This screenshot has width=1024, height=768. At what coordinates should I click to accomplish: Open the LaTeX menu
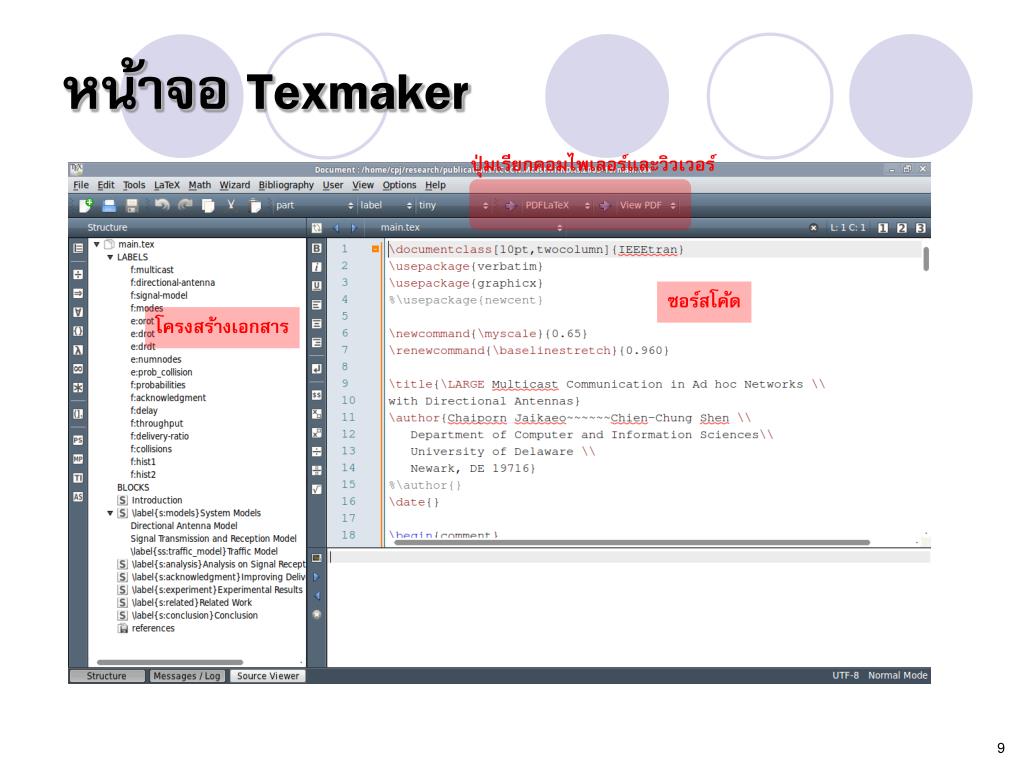167,185
